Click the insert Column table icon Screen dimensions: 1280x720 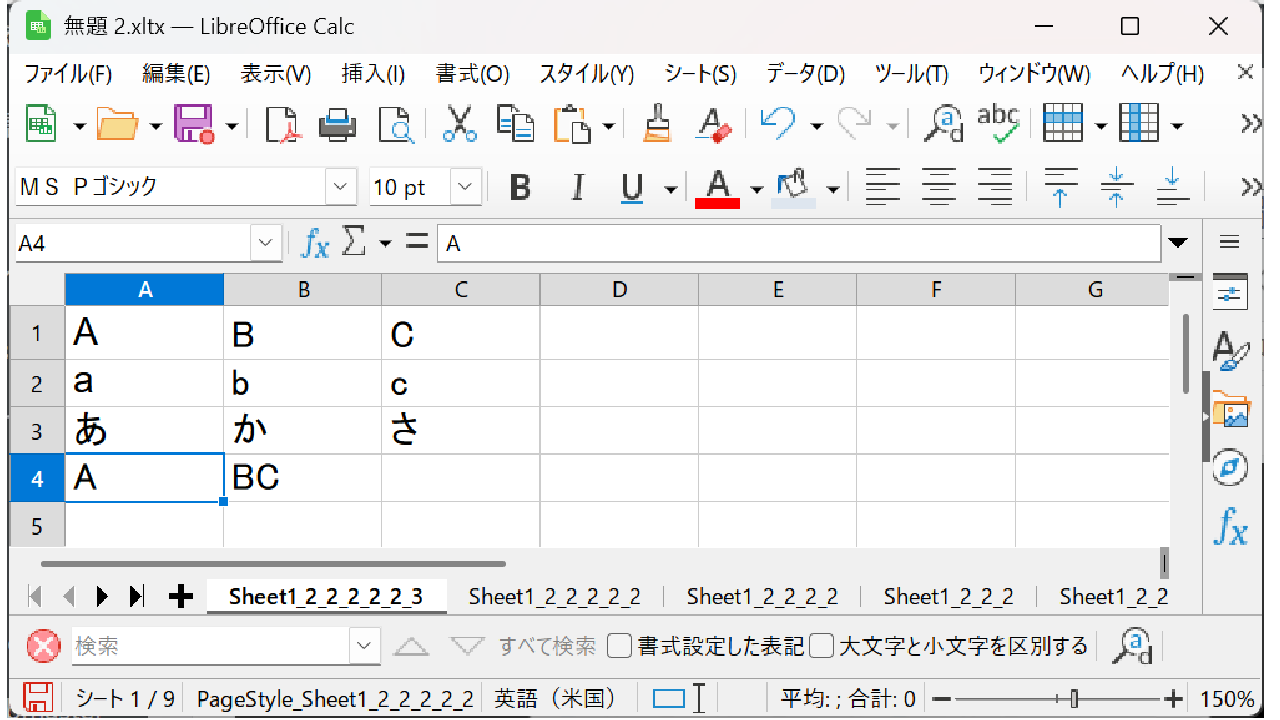pyautogui.click(x=1139, y=124)
